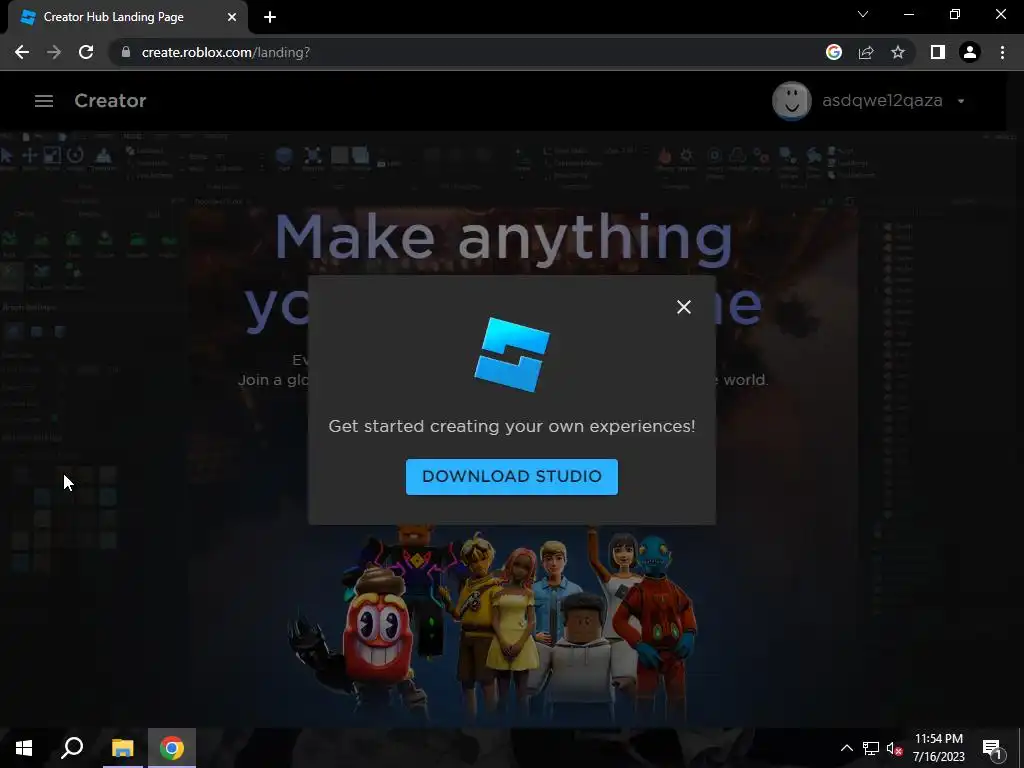This screenshot has height=768, width=1024.
Task: Click the DOWNLOAD STUDIO button
Action: coord(511,476)
